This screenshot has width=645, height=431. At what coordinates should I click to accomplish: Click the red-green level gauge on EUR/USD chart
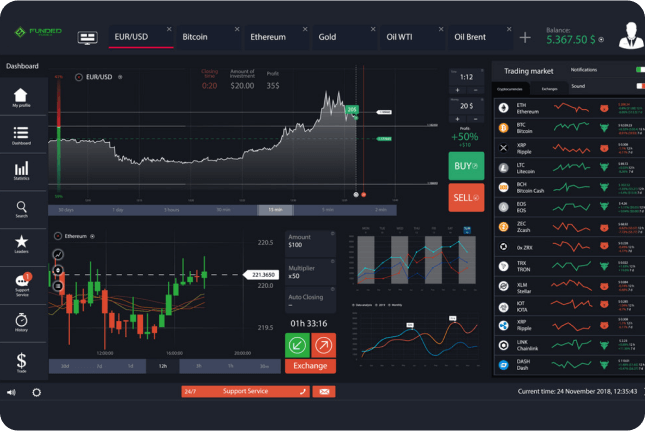coord(59,137)
